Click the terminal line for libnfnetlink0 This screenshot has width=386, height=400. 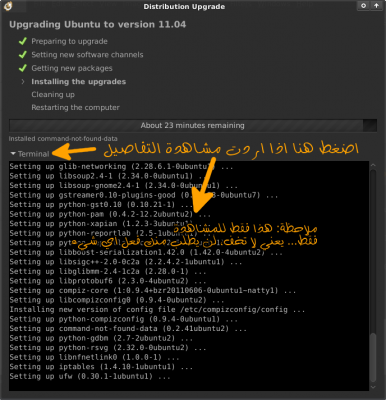click(x=94, y=357)
